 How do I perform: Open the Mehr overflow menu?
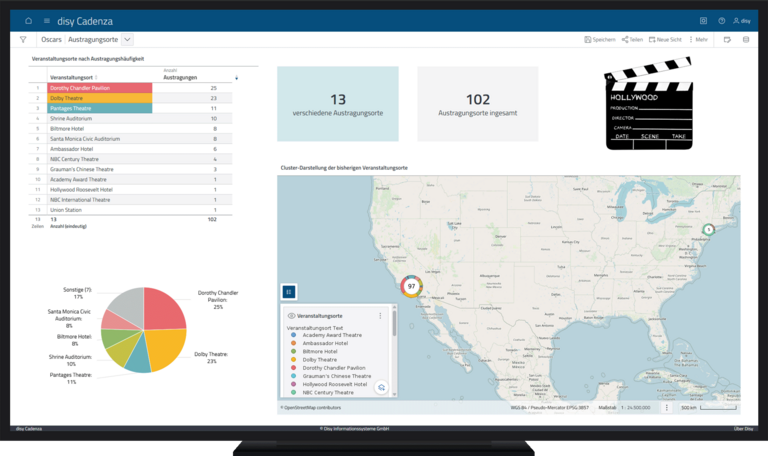(699, 40)
